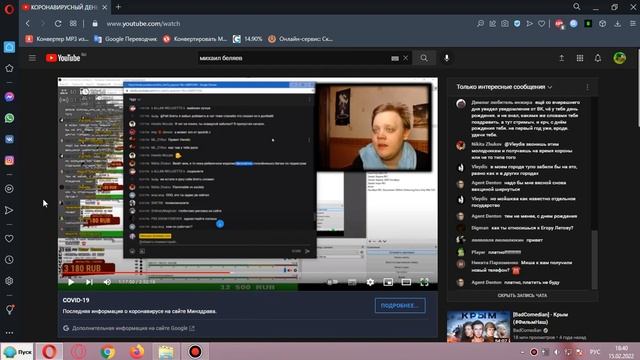Open WhatsApp in Opera sidebar
Viewport: 640px width, 360px height.
9,118
